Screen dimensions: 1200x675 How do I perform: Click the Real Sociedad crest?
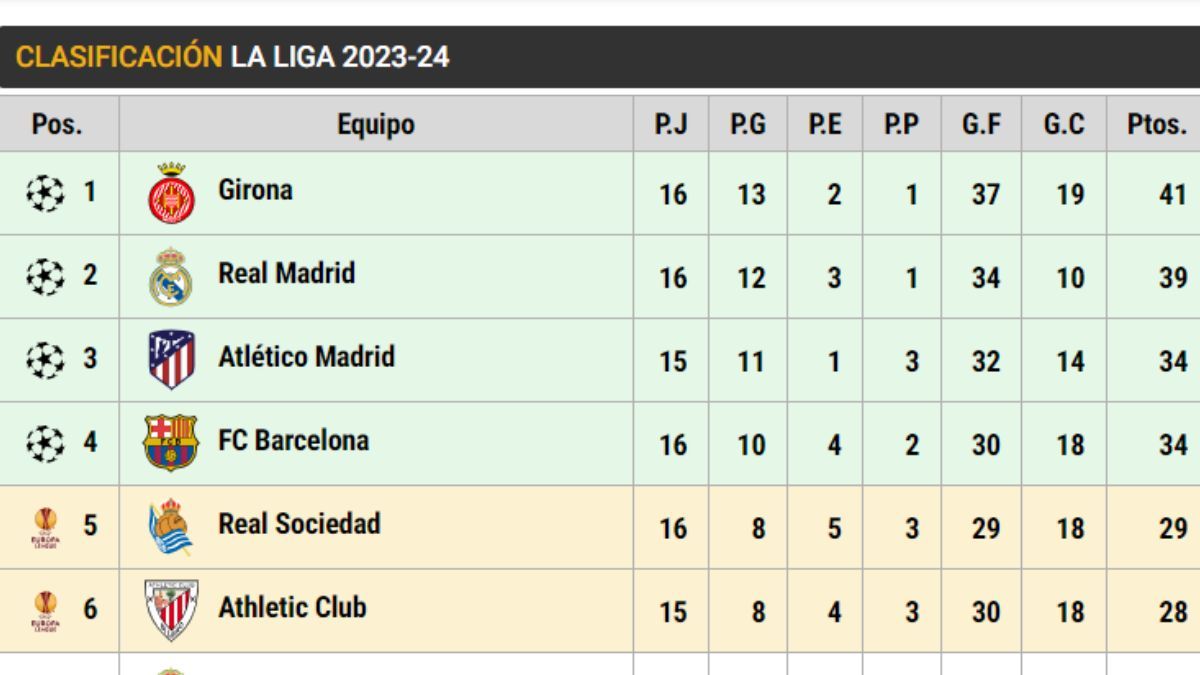click(171, 527)
